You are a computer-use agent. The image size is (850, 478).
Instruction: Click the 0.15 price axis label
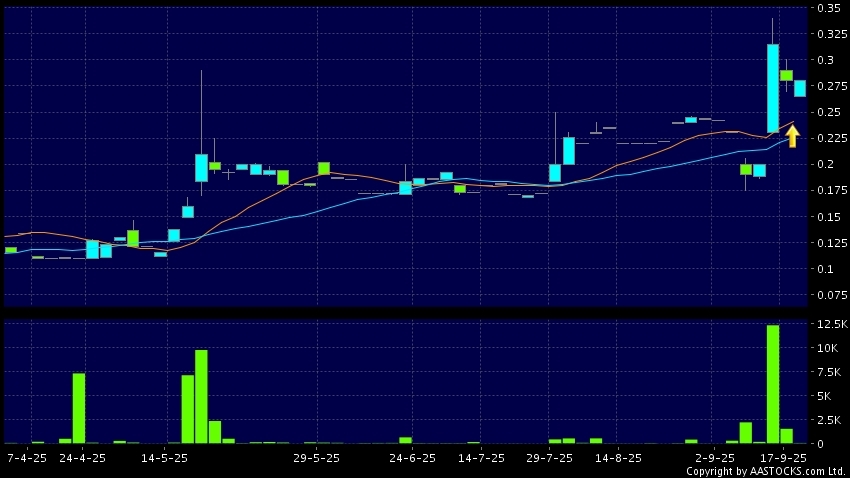(x=829, y=217)
